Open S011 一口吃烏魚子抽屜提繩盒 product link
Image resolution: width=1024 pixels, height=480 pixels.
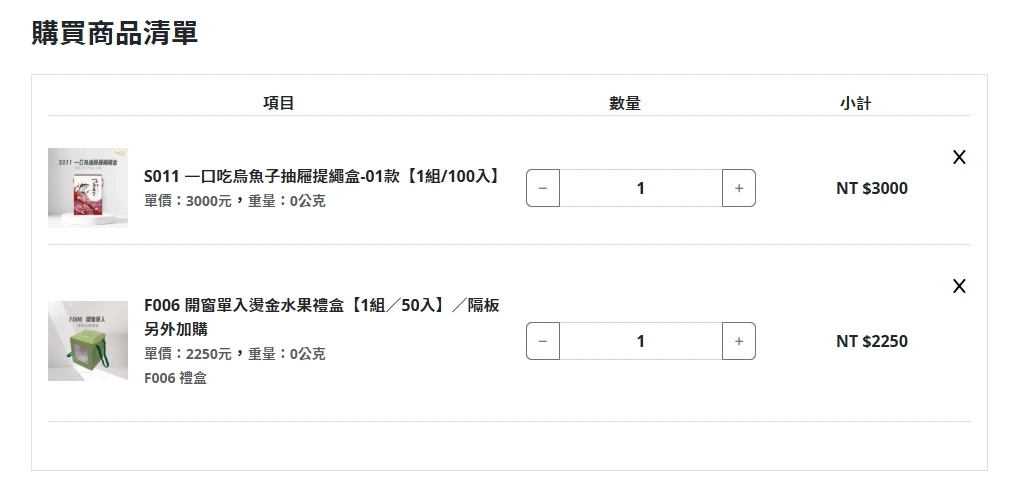(x=321, y=176)
